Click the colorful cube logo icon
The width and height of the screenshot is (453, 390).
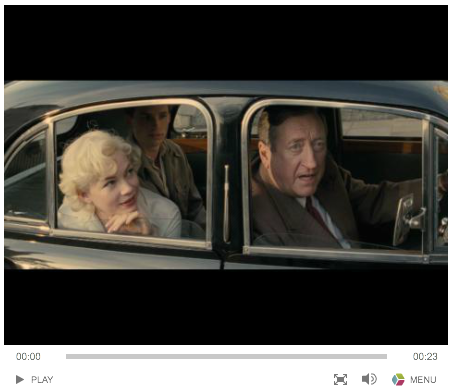point(398,379)
